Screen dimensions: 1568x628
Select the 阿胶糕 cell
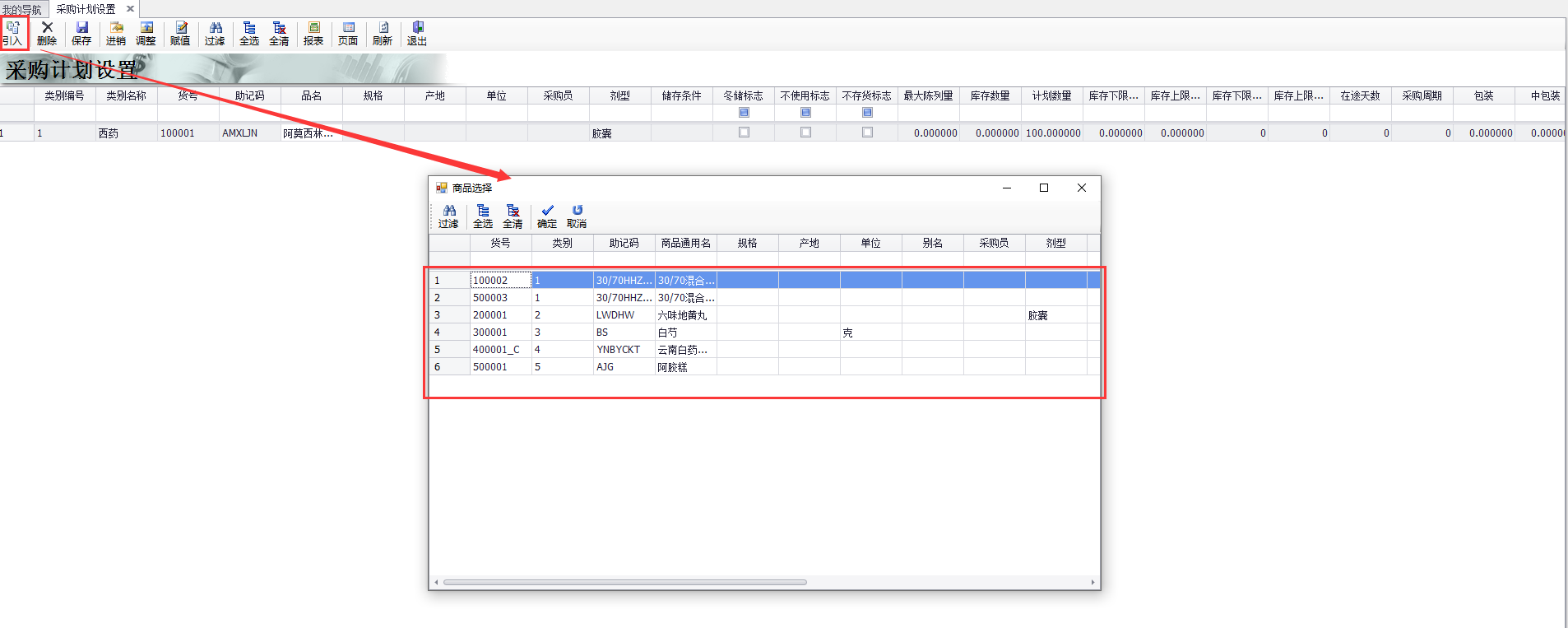(x=686, y=367)
